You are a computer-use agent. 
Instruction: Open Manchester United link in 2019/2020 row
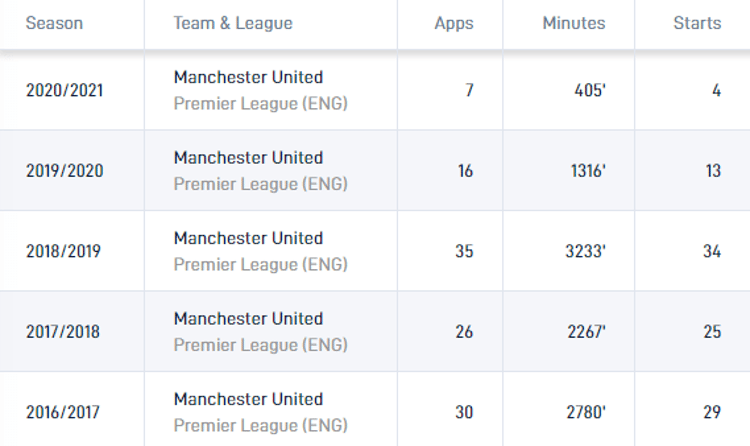[x=248, y=158]
